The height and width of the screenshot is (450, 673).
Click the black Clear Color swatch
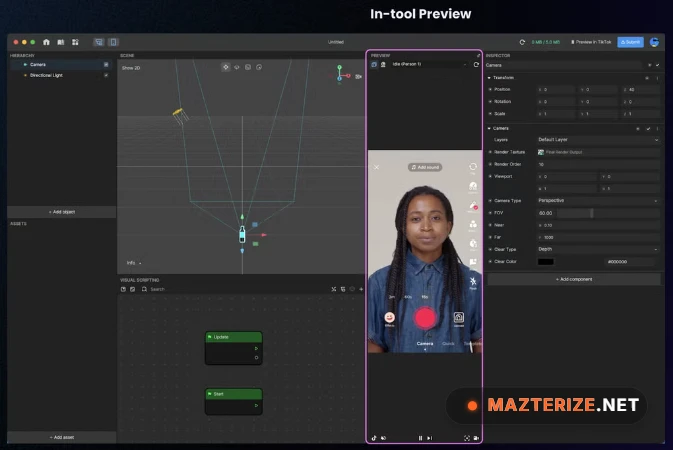click(545, 261)
